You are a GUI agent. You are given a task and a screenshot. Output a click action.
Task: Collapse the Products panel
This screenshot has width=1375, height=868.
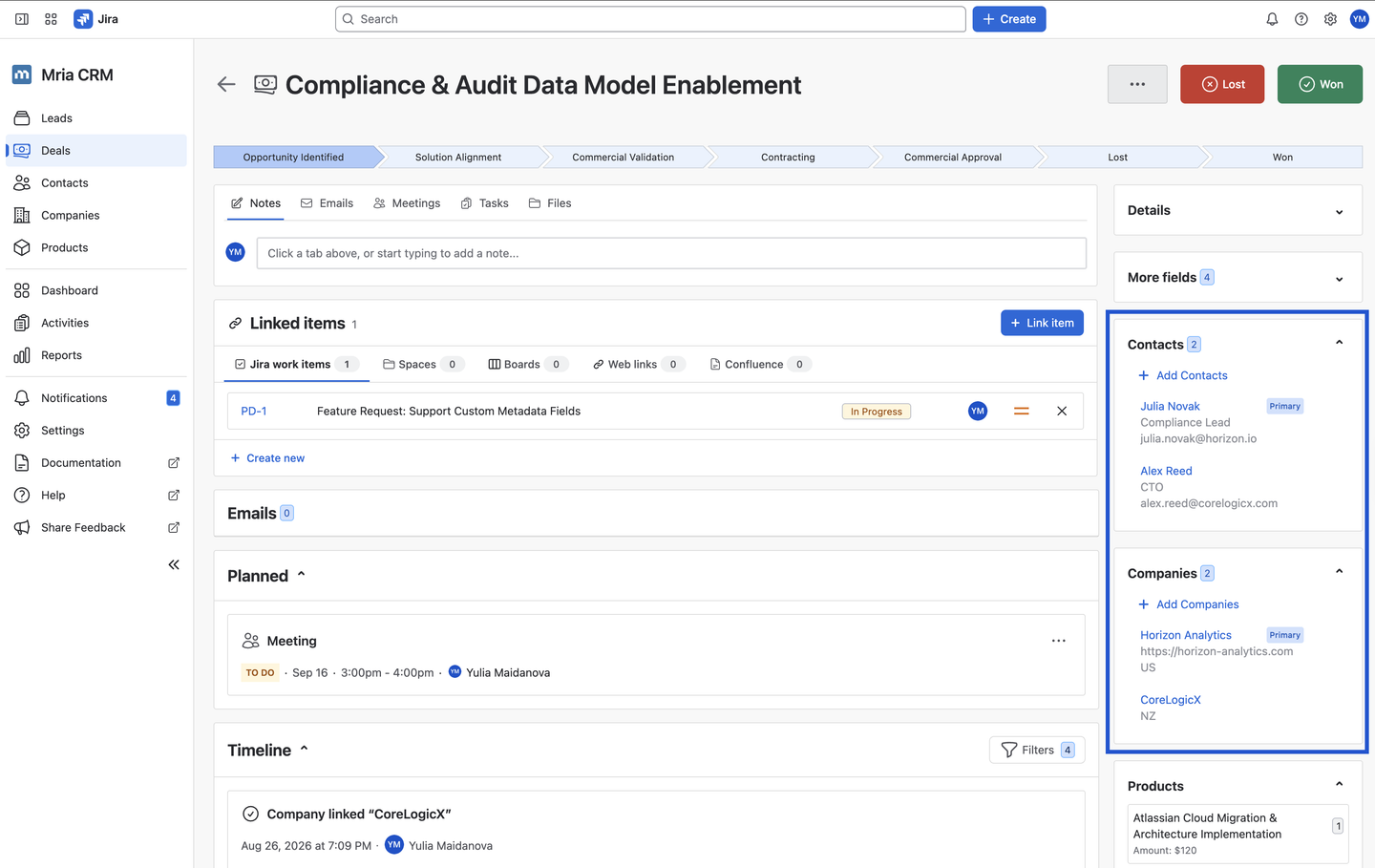pos(1339,785)
